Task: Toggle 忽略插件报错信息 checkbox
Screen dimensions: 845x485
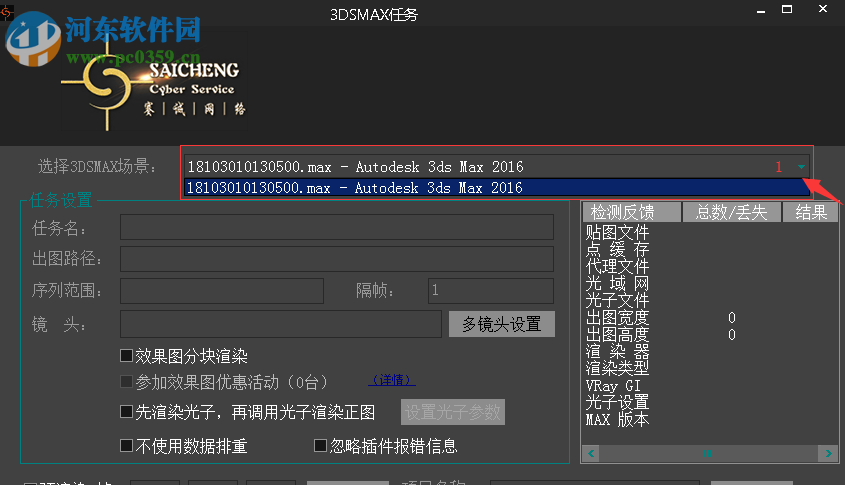Action: coord(320,446)
